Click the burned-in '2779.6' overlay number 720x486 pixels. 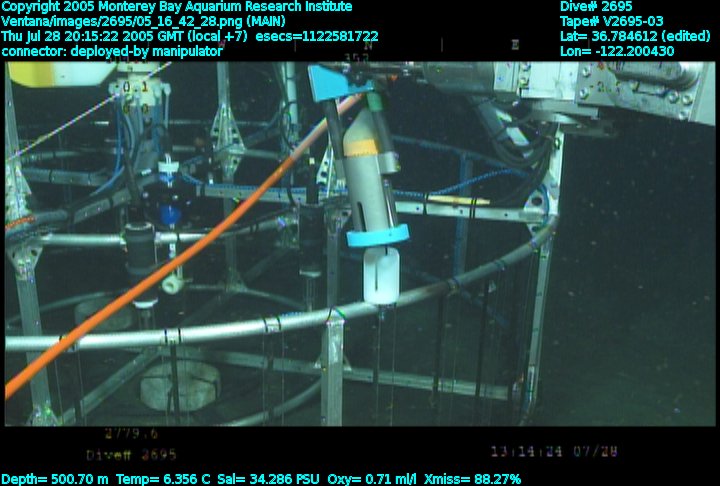[131, 433]
